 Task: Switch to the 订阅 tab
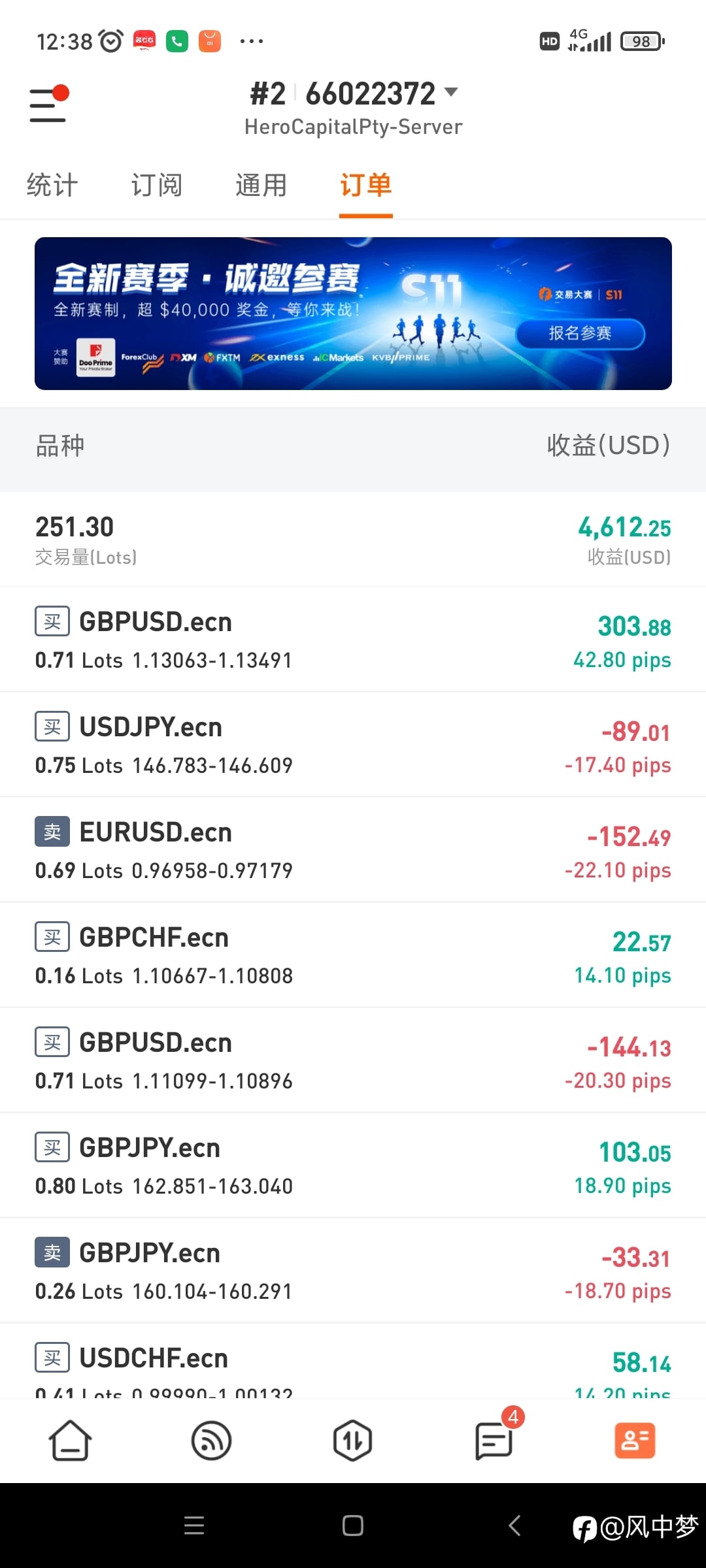pyautogui.click(x=157, y=186)
